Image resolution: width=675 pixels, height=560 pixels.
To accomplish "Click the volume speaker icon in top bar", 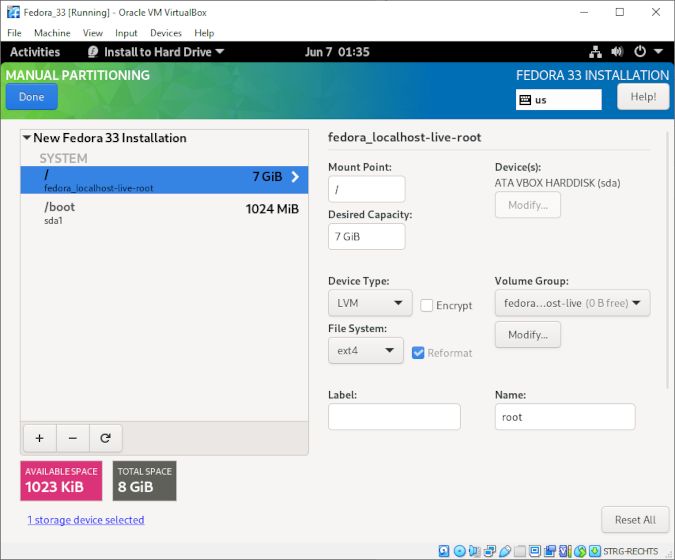I will (617, 52).
